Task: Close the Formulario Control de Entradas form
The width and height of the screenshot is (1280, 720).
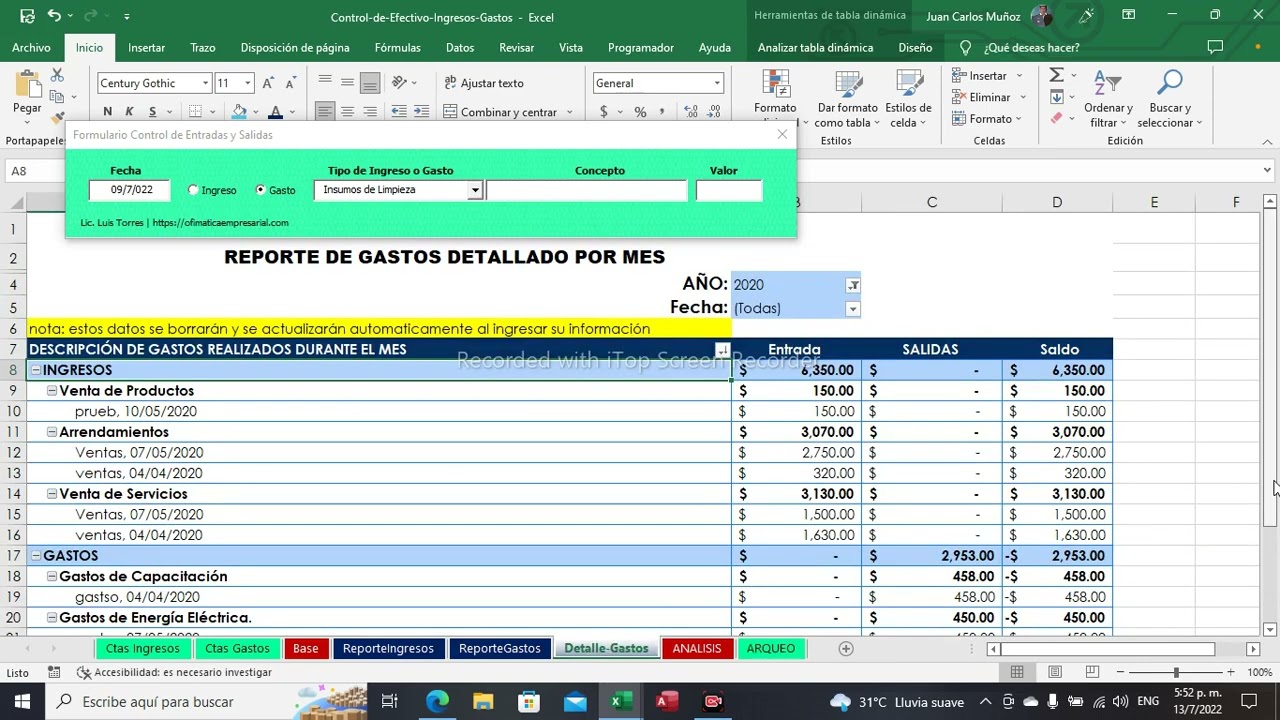Action: click(x=782, y=134)
